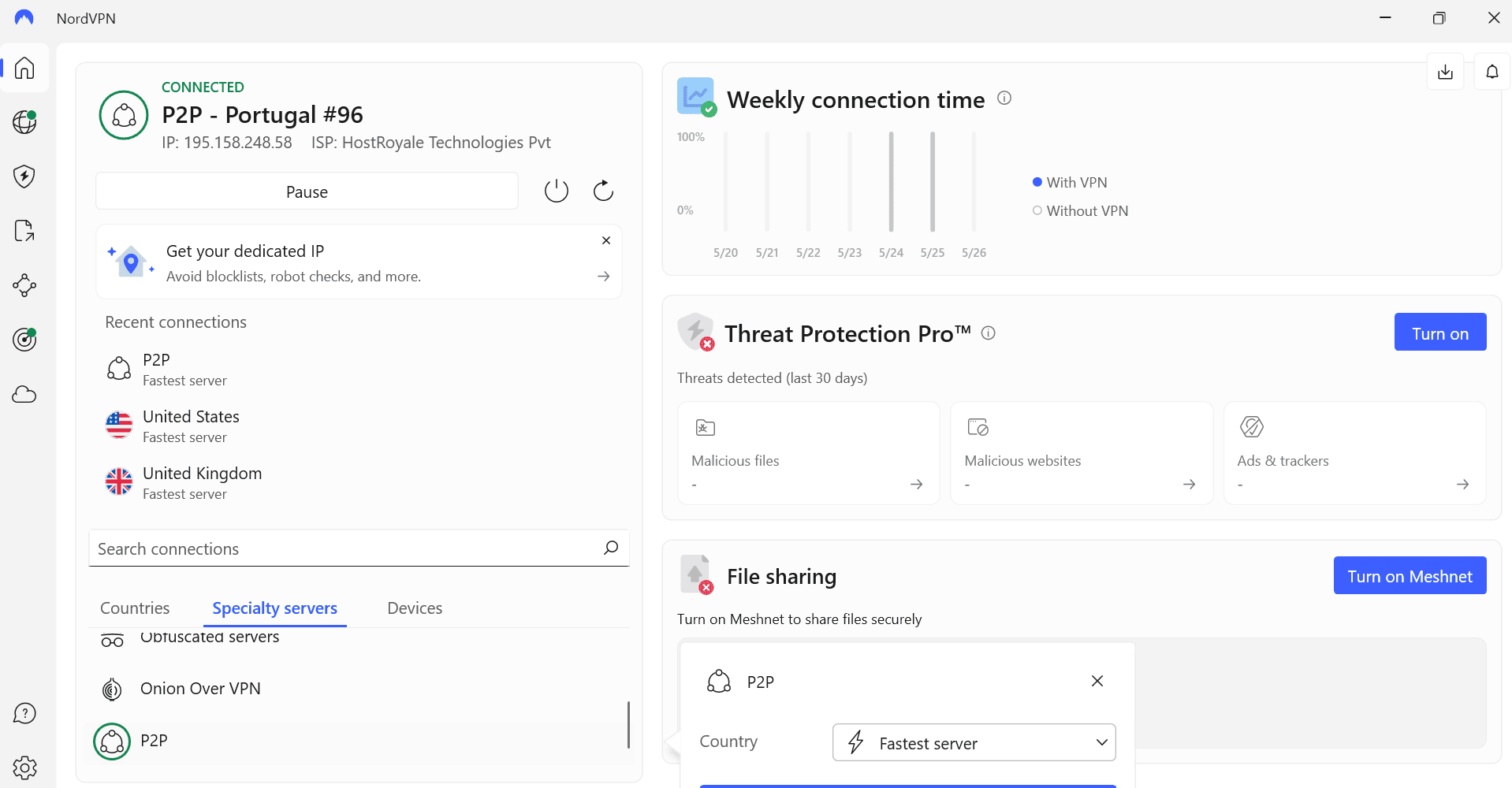Open the Ads & trackers details arrow
The width and height of the screenshot is (1512, 788).
pyautogui.click(x=1462, y=484)
